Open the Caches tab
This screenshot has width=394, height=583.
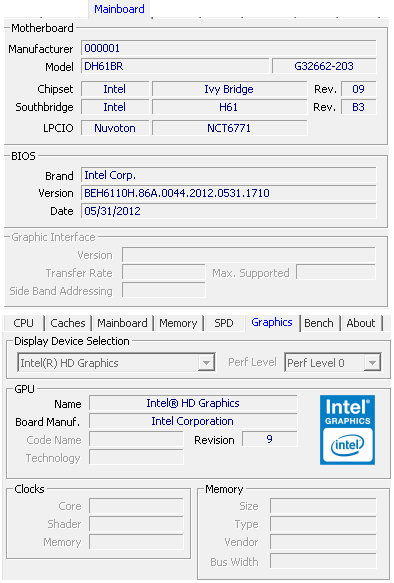[x=68, y=323]
